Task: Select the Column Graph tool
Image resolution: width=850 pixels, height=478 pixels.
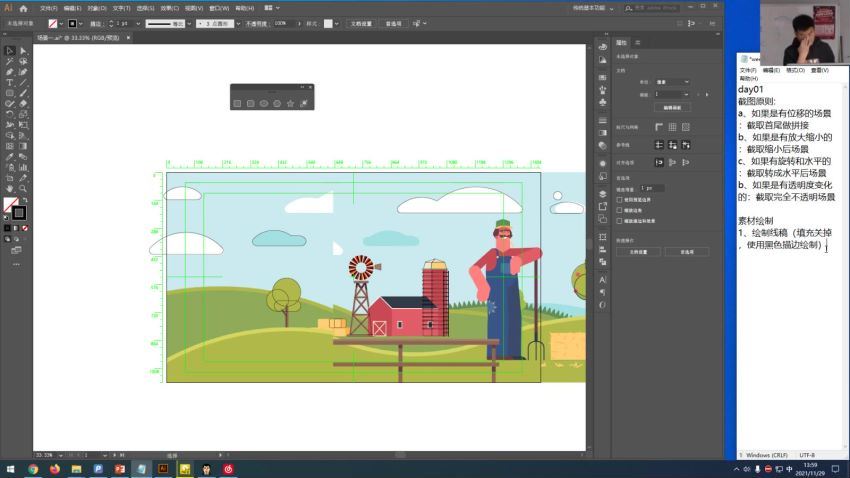Action: [23, 167]
